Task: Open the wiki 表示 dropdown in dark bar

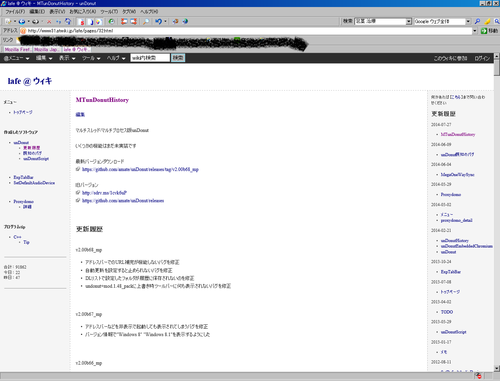Action: point(67,58)
